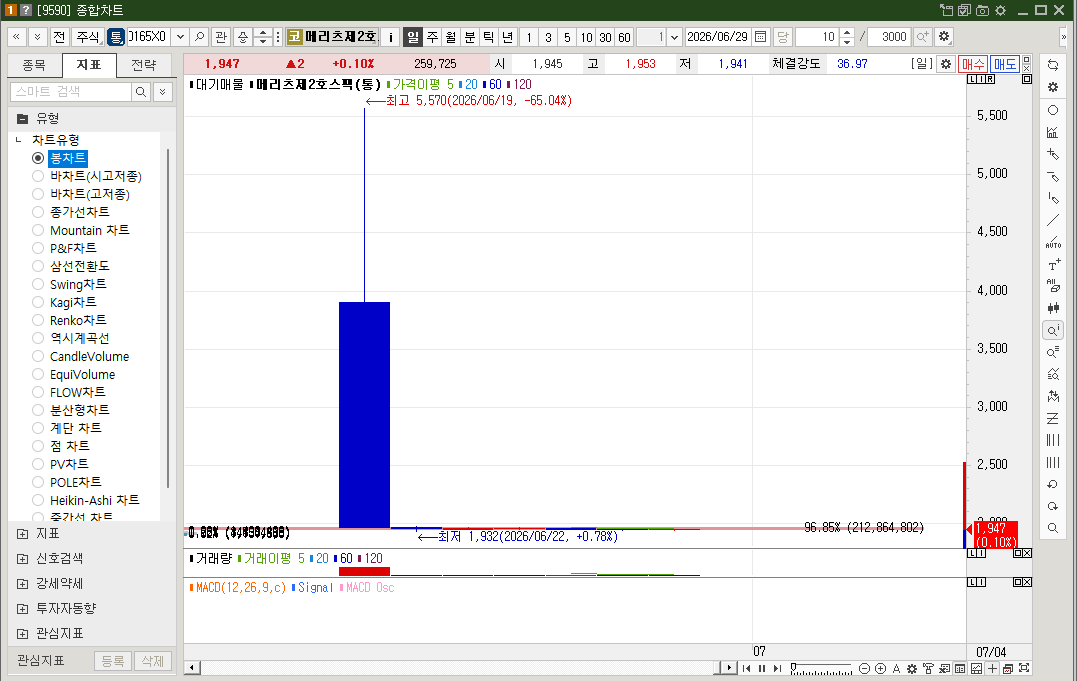Viewport: 1077px width, 681px height.
Task: Expand the 강세약세 section
Action: pyautogui.click(x=23, y=583)
